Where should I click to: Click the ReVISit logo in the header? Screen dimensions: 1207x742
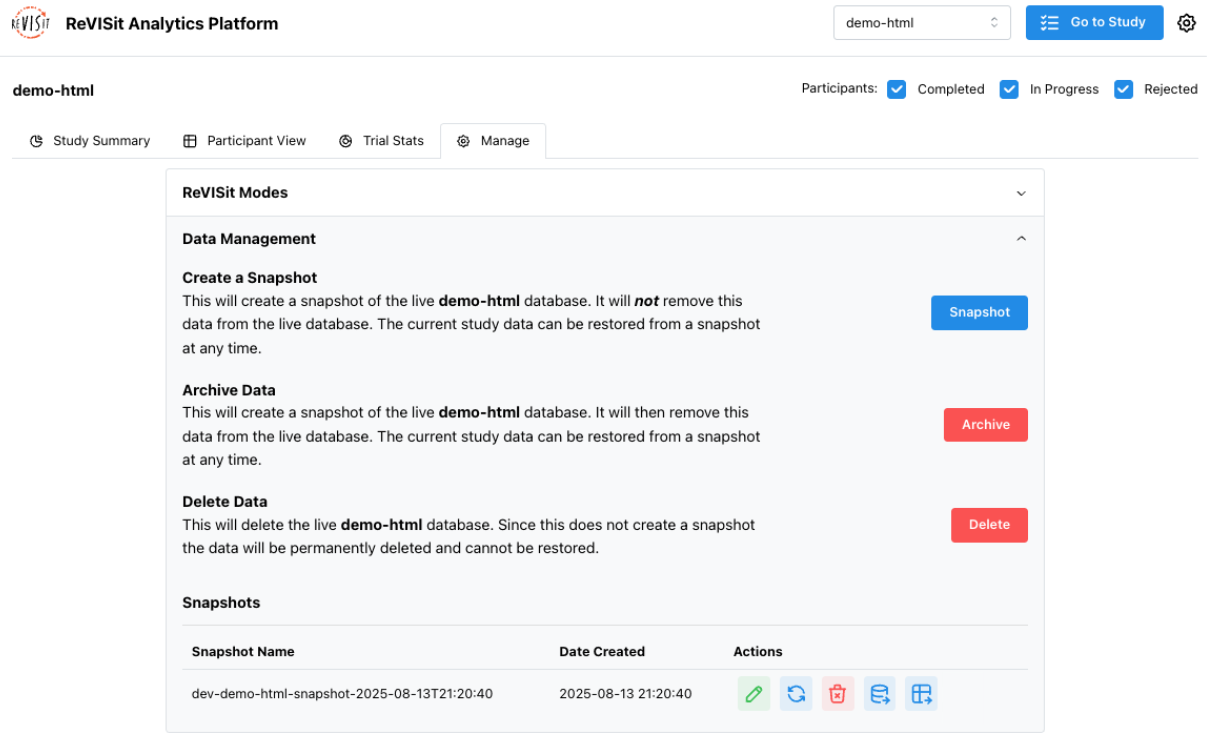[30, 23]
